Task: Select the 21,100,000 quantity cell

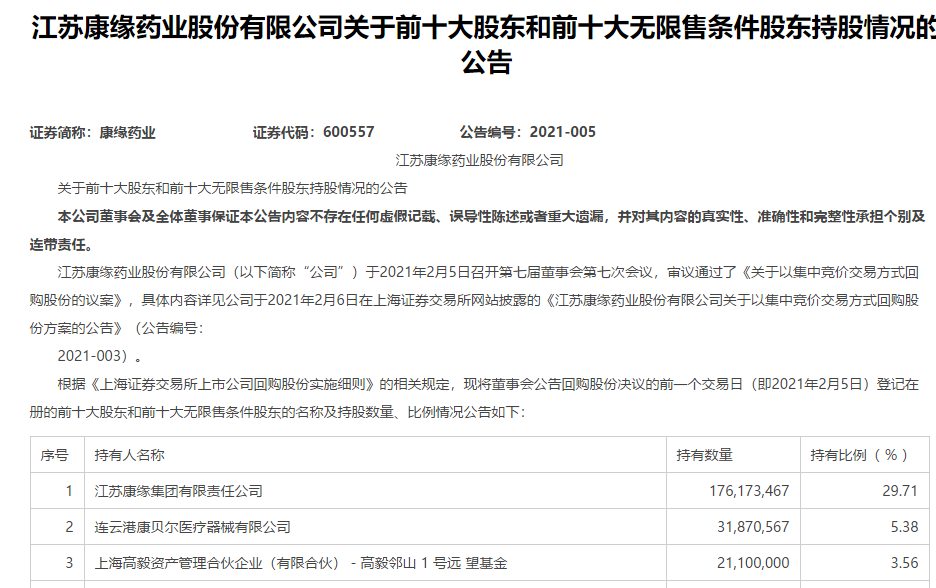Action: tap(734, 562)
